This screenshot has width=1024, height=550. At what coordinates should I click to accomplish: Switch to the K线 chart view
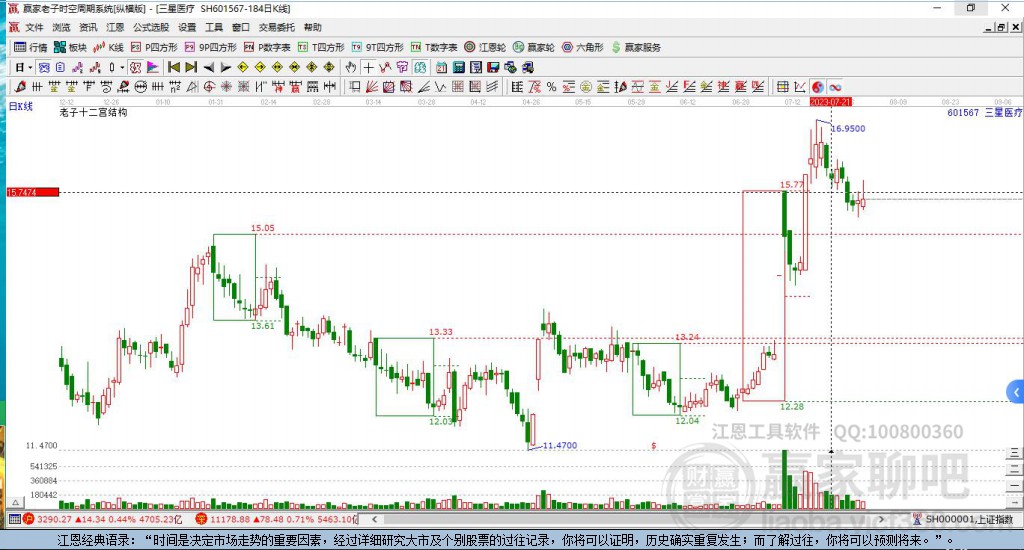pos(109,47)
